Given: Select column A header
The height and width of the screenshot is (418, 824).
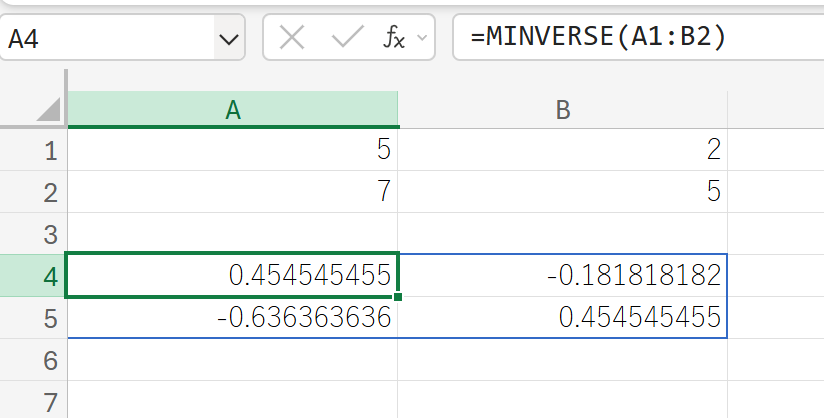Looking at the screenshot, I should [x=232, y=111].
